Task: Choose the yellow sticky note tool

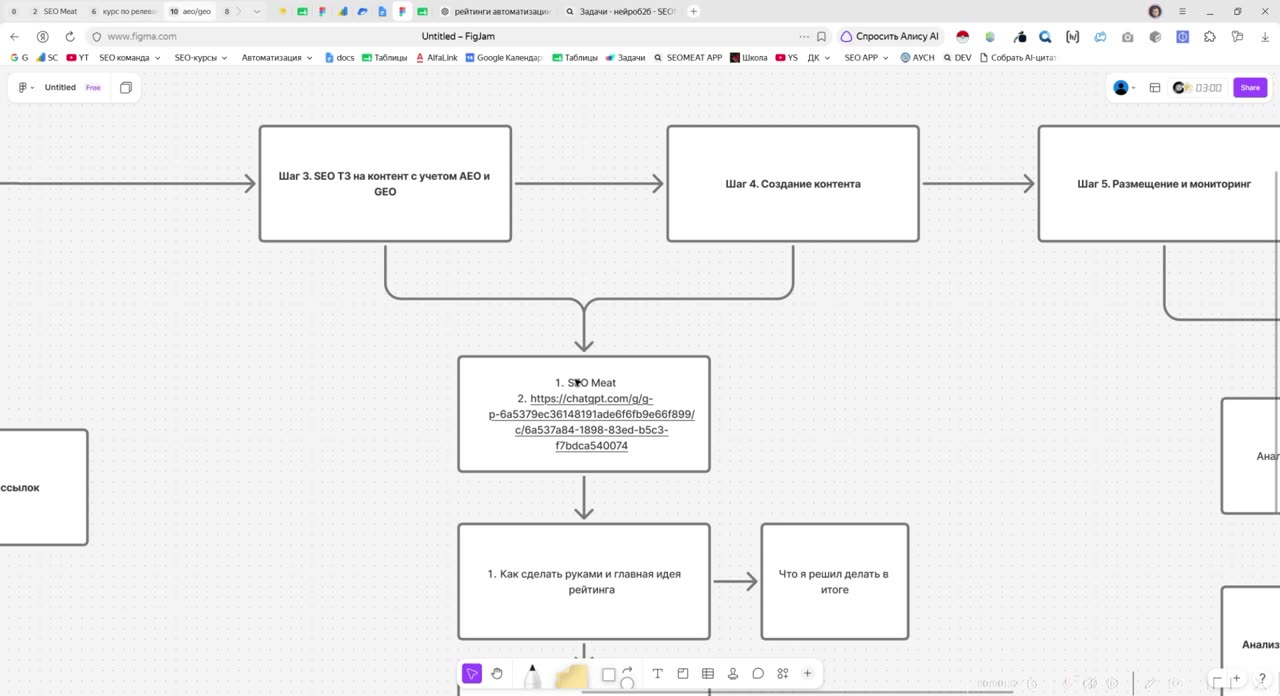Action: [x=571, y=677]
